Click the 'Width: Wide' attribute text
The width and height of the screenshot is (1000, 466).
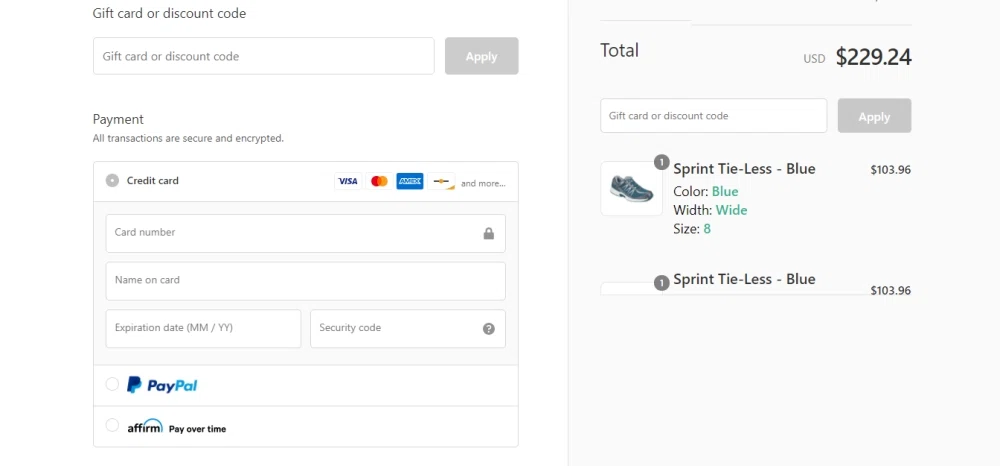point(710,210)
